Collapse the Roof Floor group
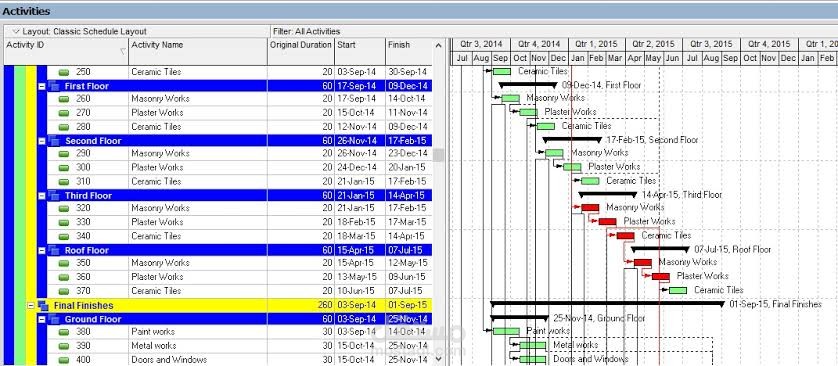Viewport: 838px width, 366px height. point(42,251)
